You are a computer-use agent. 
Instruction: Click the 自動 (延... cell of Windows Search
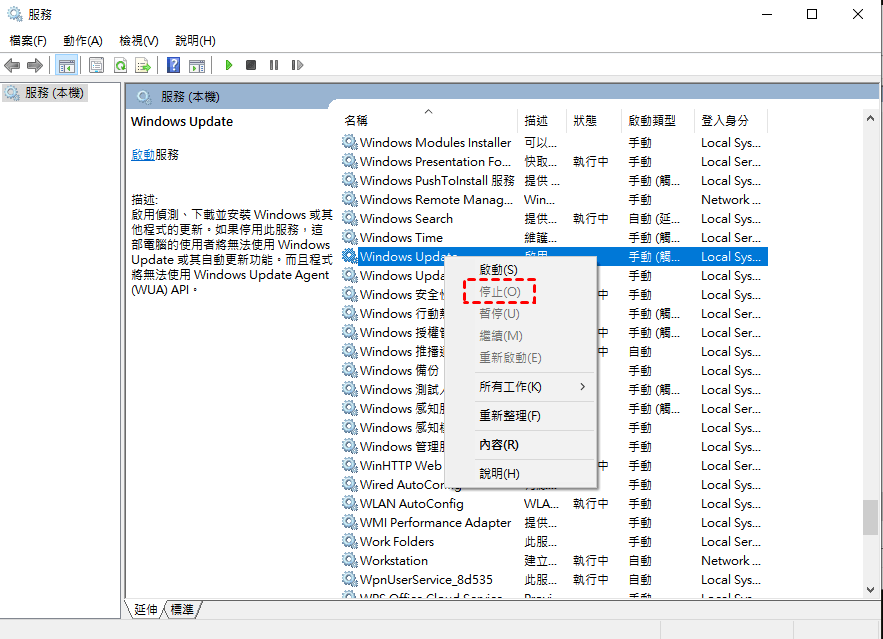tap(654, 218)
